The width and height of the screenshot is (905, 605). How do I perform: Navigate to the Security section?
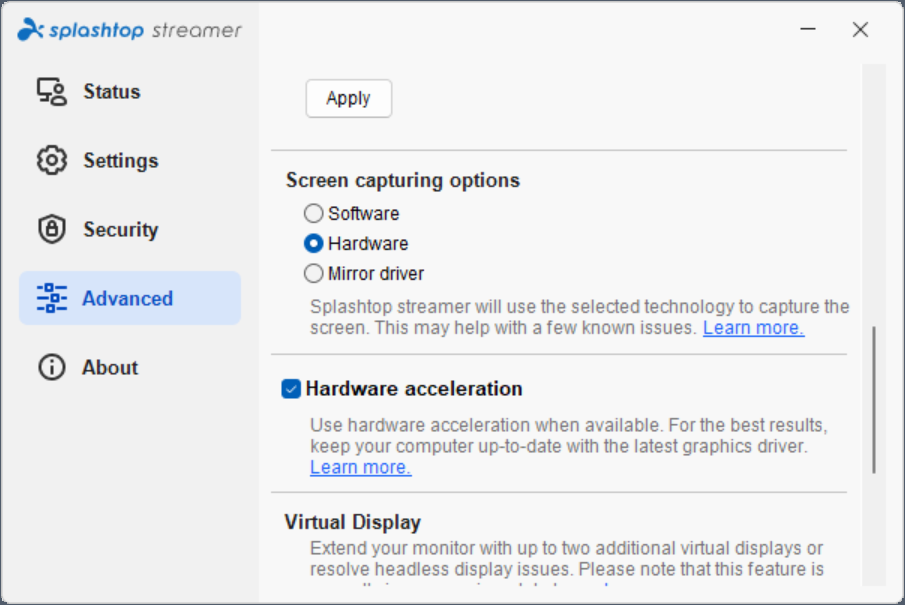(x=118, y=229)
